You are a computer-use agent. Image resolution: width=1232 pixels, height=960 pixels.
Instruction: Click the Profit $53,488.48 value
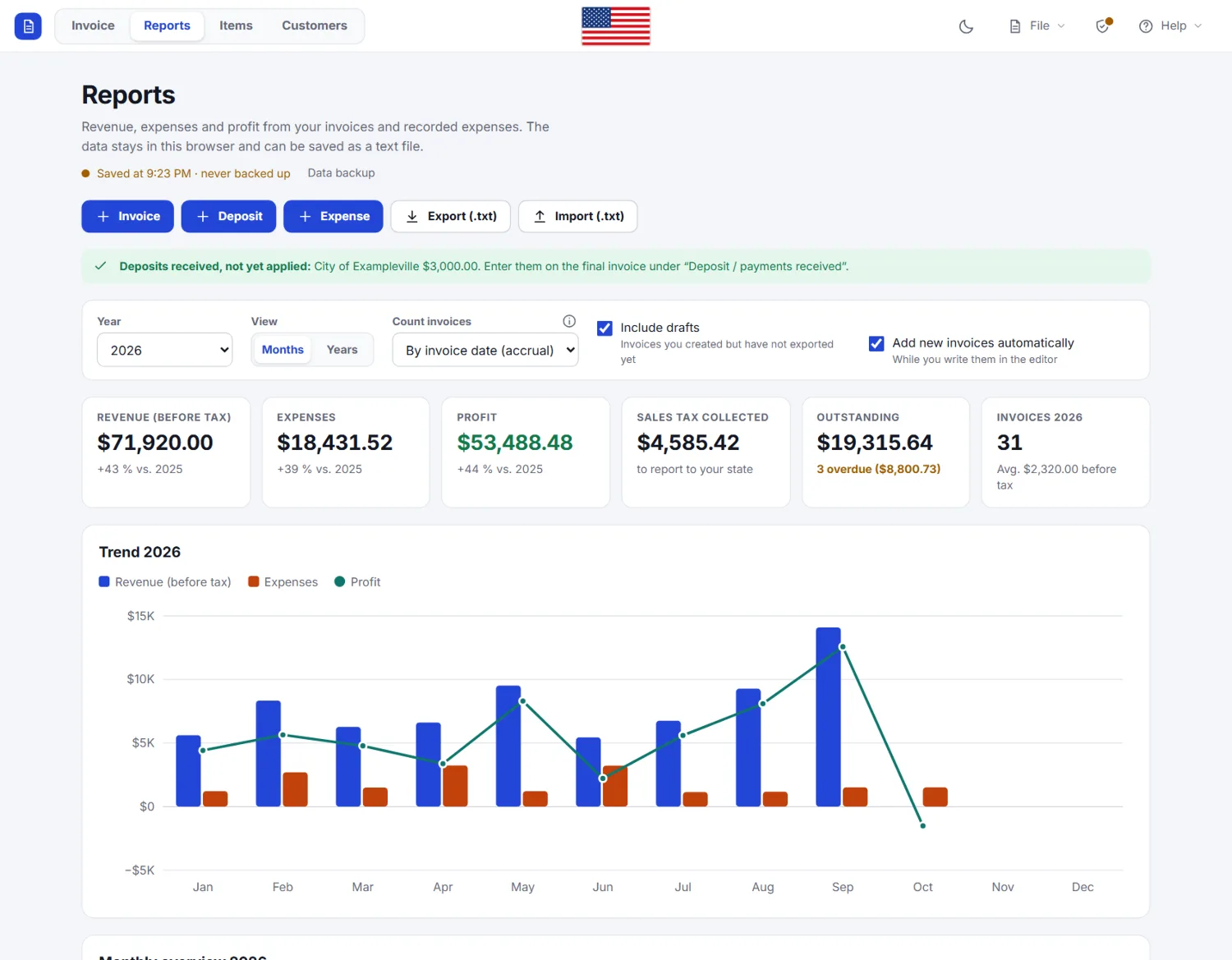coord(515,443)
